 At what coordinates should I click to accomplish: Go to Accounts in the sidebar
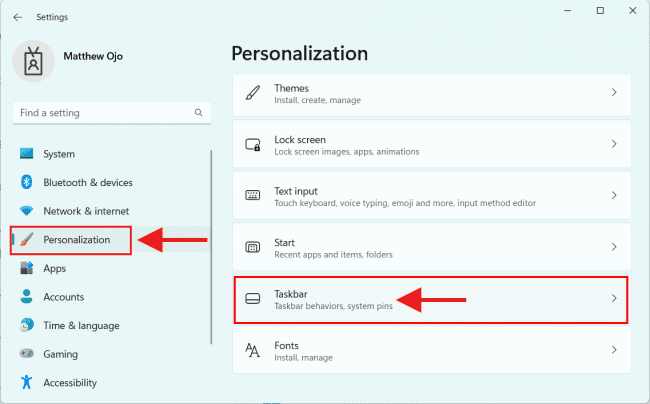63,297
